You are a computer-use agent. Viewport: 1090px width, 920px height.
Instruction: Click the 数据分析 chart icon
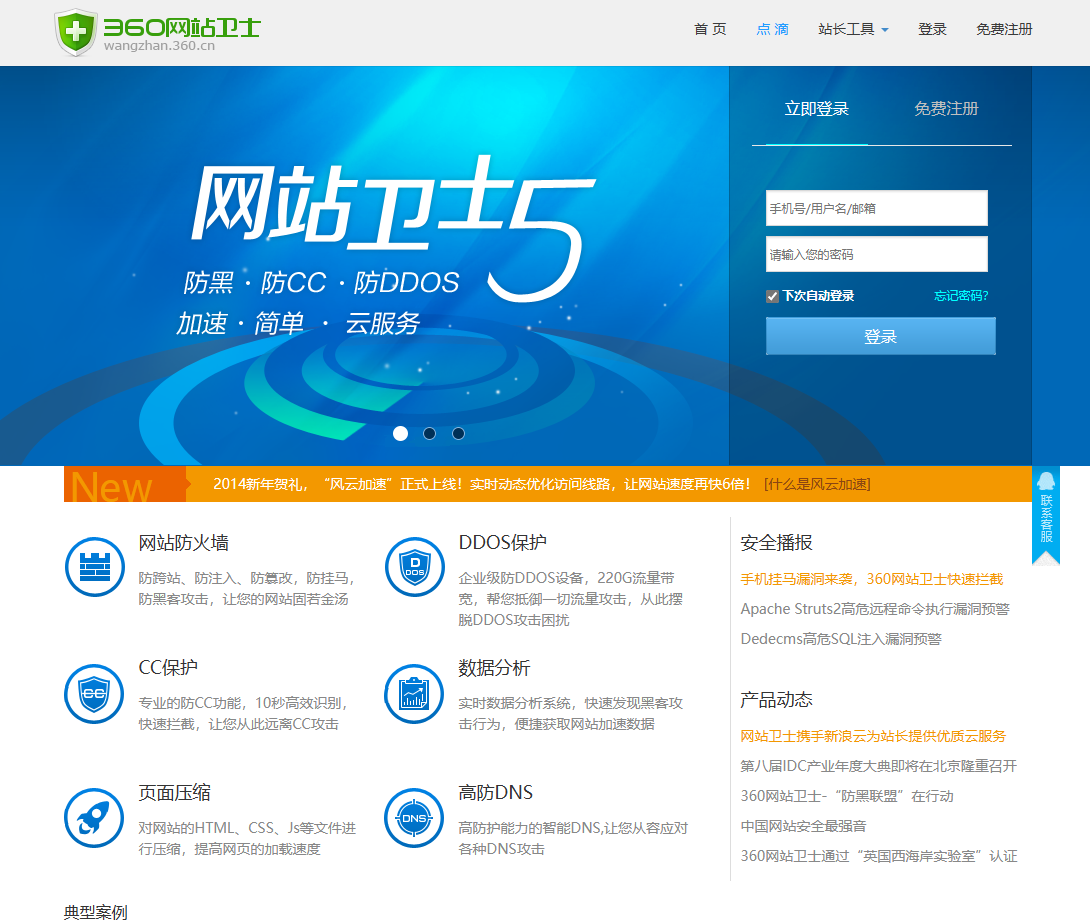414,693
